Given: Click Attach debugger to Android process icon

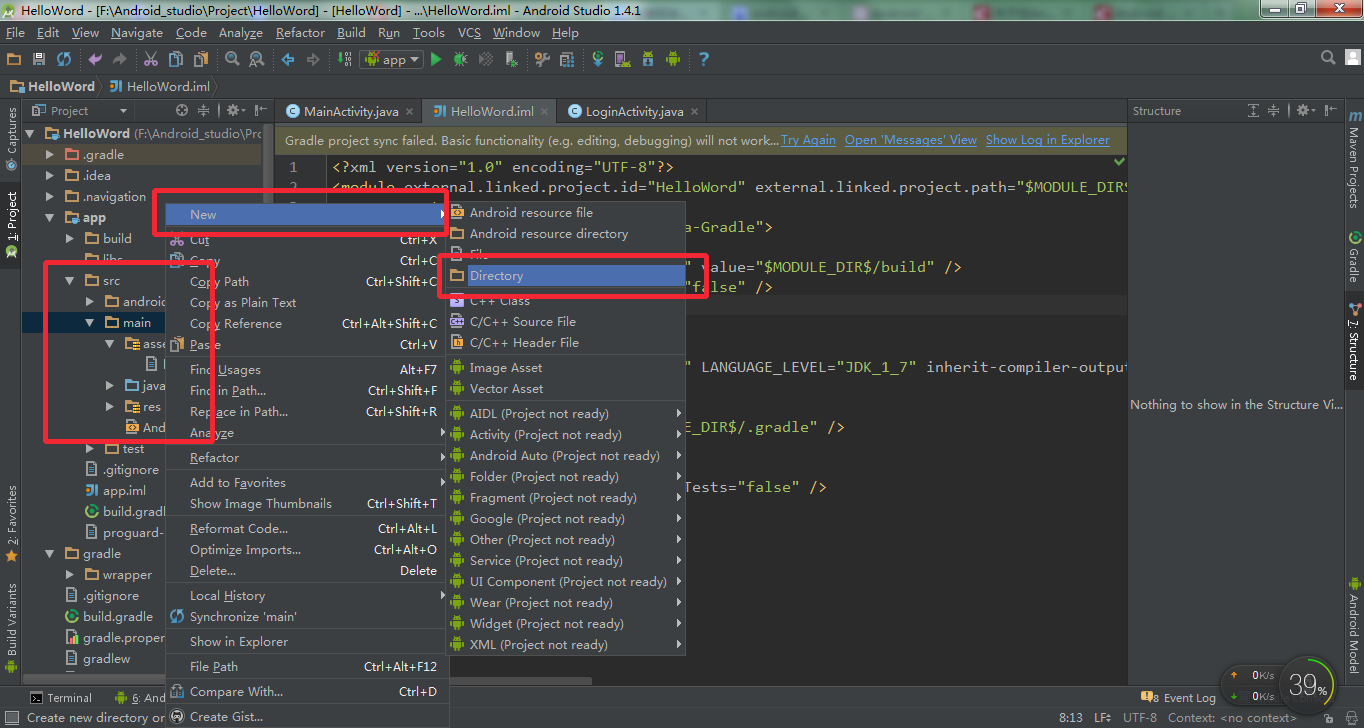Looking at the screenshot, I should pos(511,59).
